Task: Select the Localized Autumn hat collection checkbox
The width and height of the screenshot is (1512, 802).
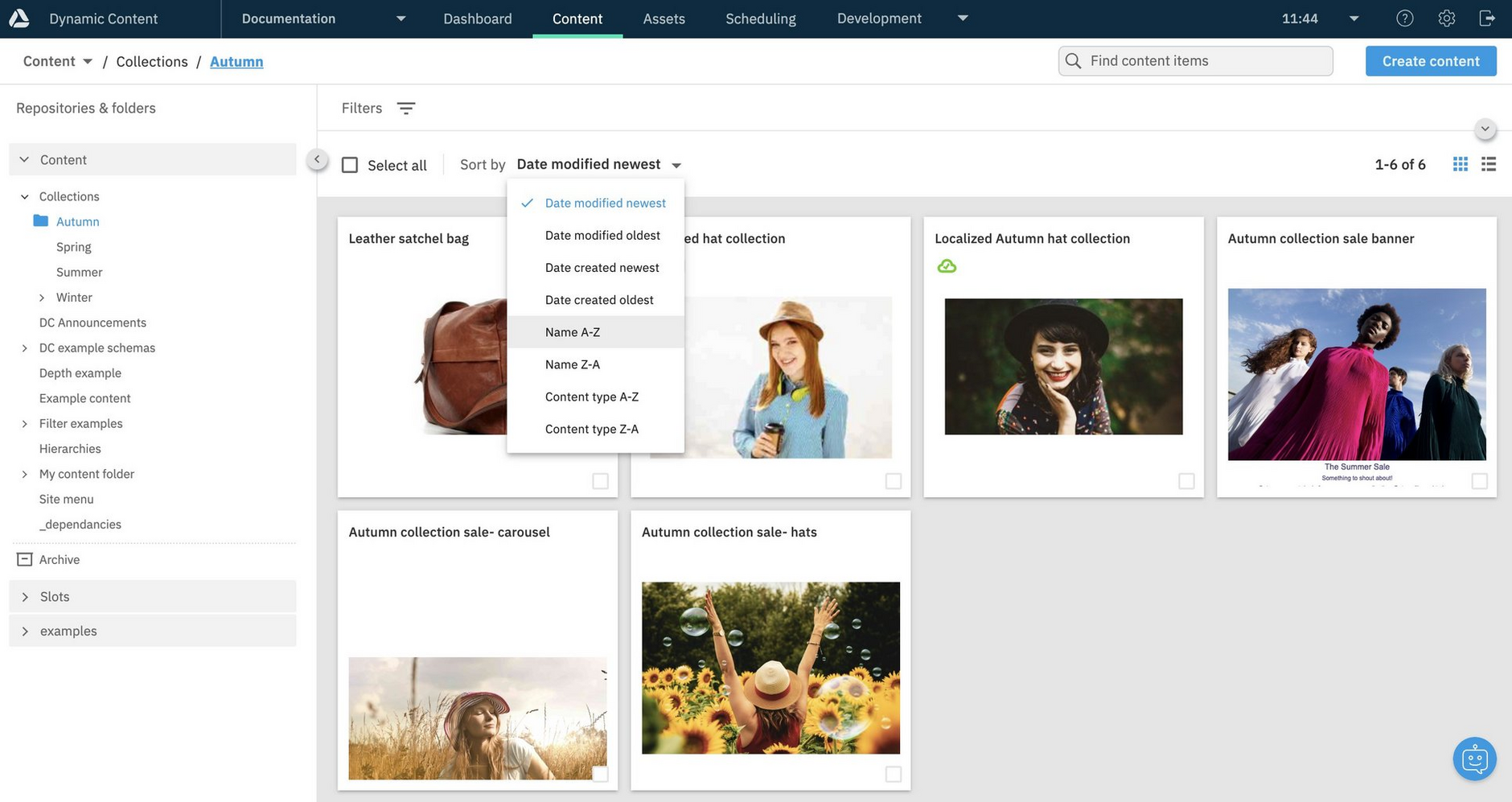Action: [1186, 481]
